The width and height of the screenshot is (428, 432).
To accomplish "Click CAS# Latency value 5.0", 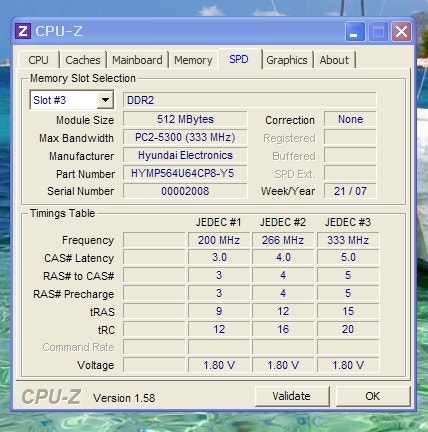I will point(348,258).
